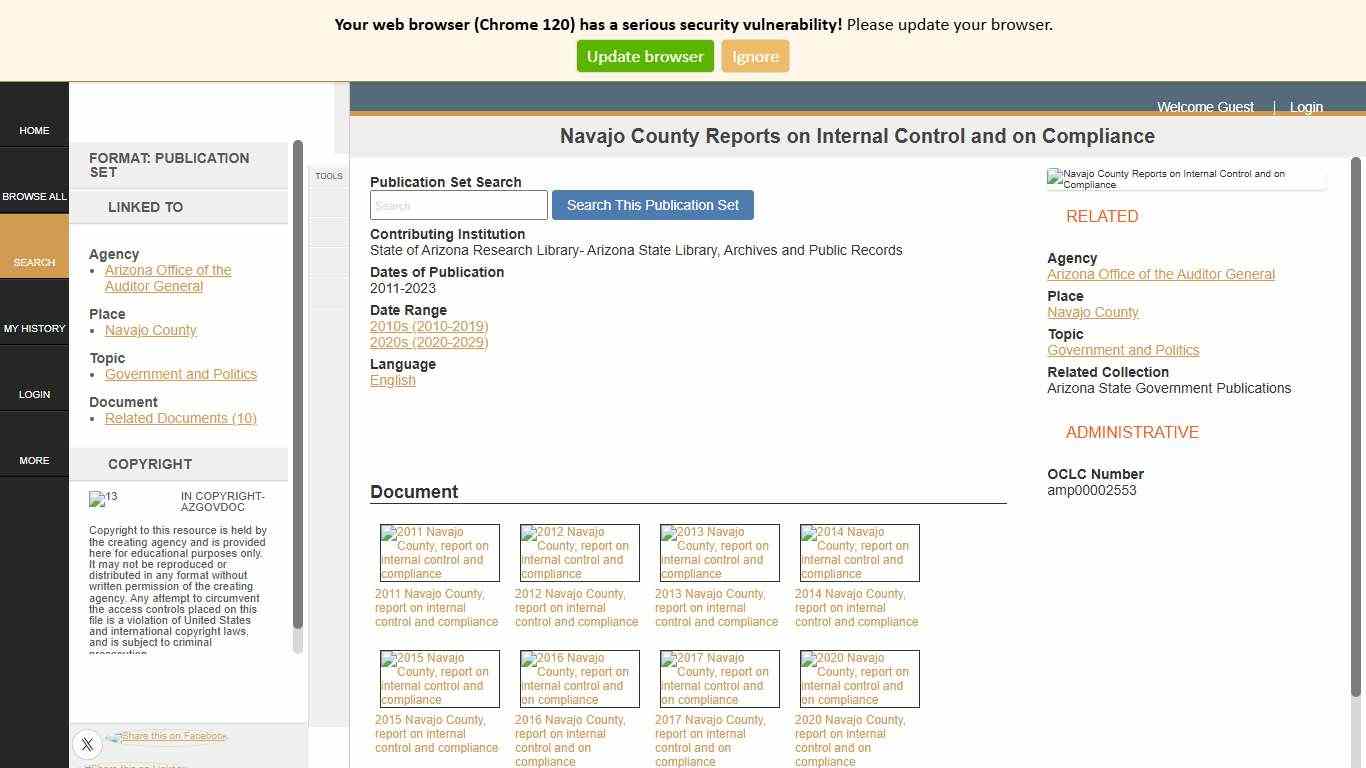
Task: Close the share panel with the X button
Action: pos(87,744)
